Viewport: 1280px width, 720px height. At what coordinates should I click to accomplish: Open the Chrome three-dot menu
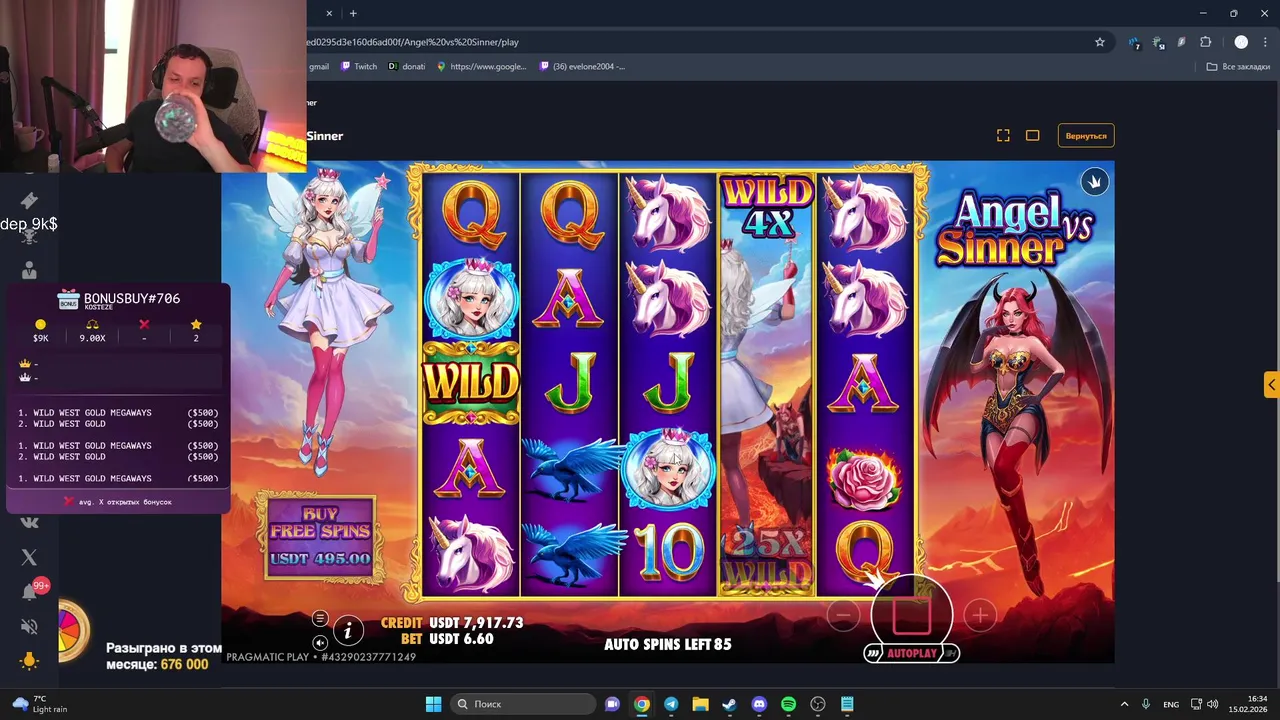click(1265, 42)
